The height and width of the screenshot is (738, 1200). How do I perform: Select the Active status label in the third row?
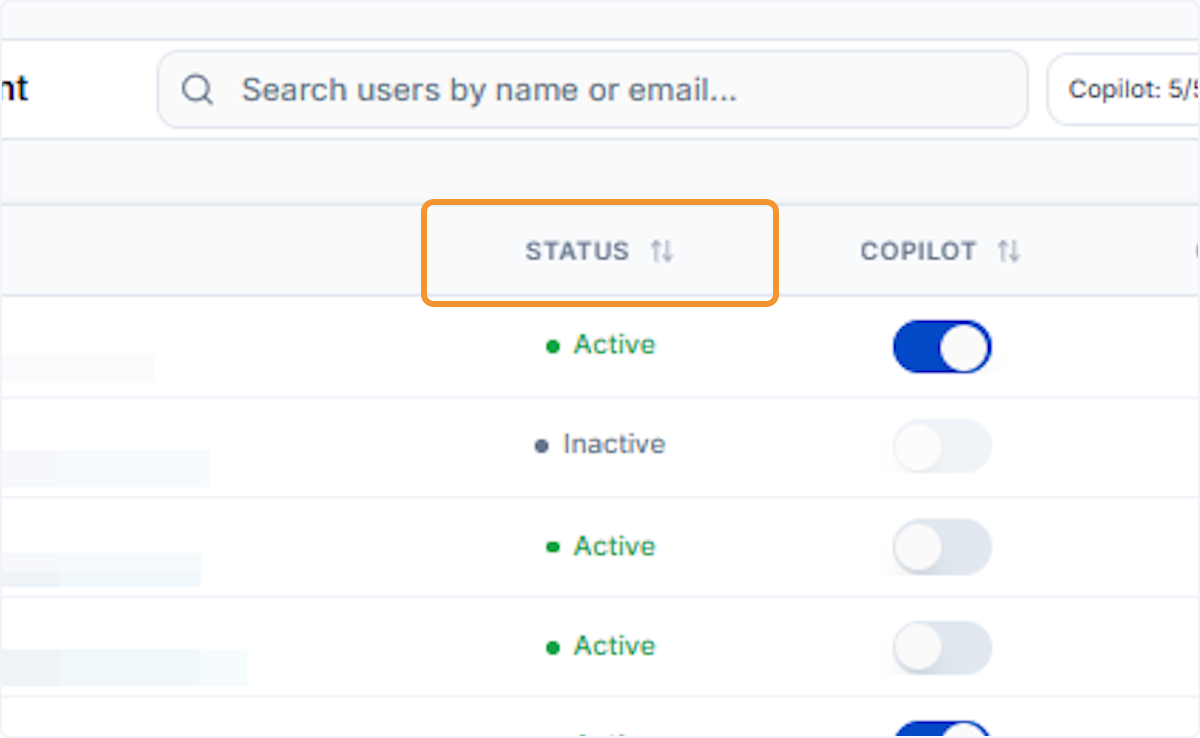614,546
